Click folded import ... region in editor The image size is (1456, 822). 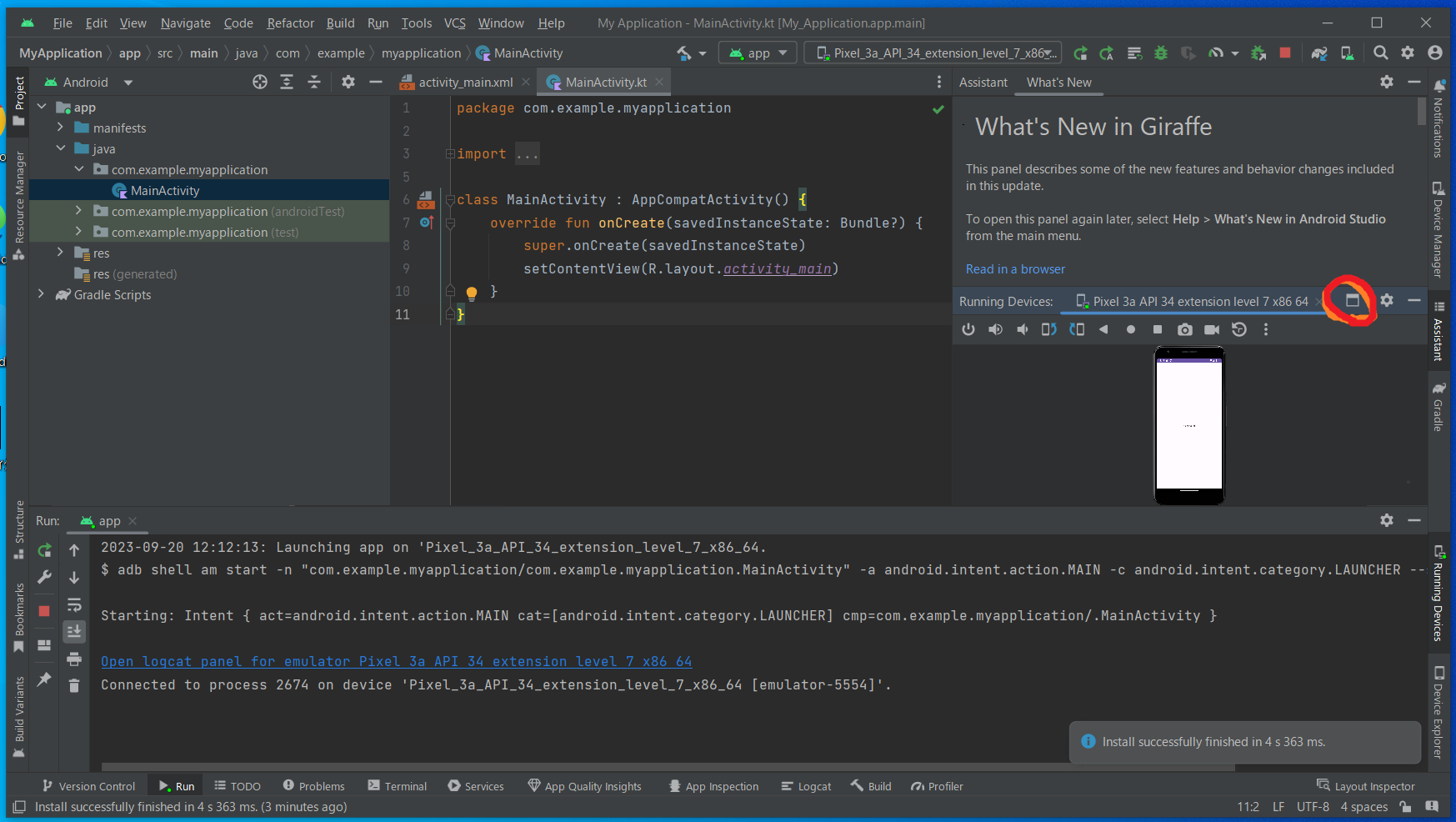point(527,154)
